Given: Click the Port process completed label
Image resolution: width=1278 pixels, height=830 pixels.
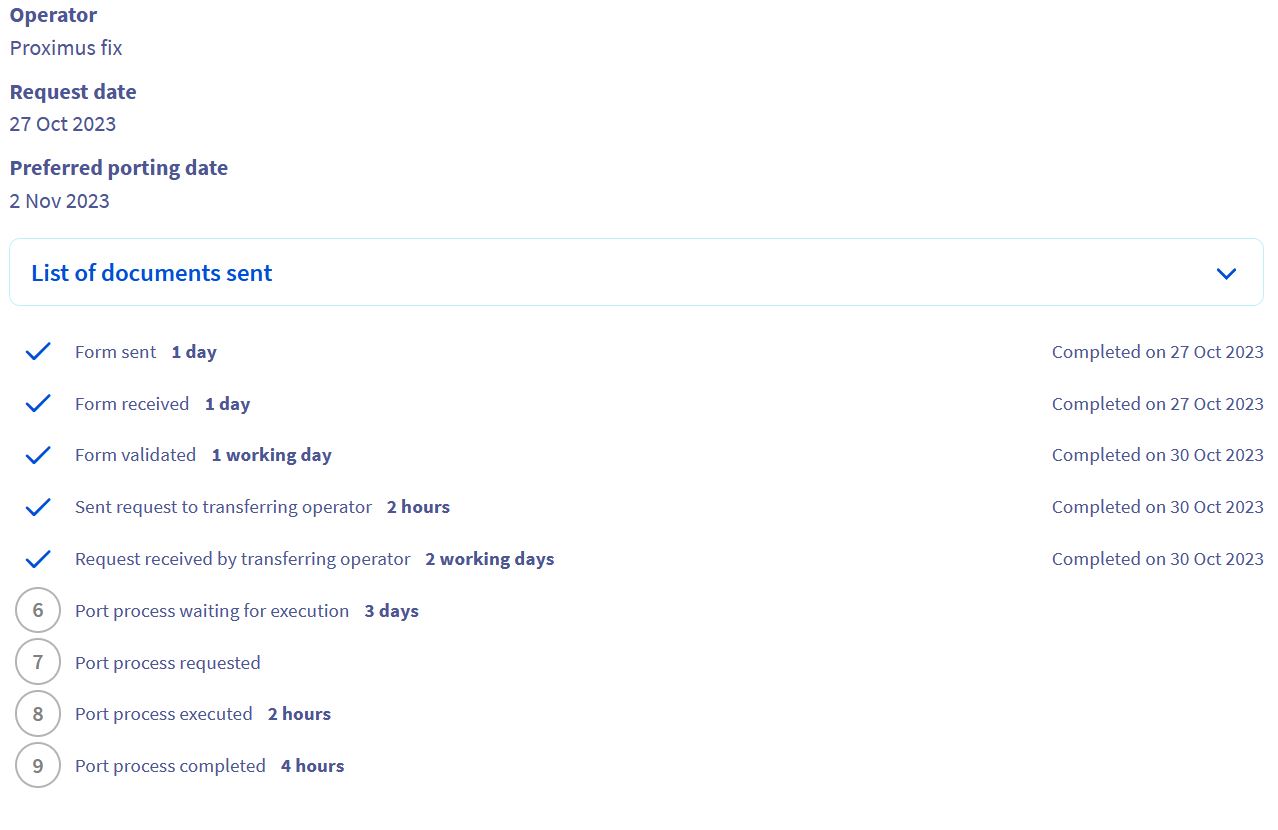Looking at the screenshot, I should (170, 766).
